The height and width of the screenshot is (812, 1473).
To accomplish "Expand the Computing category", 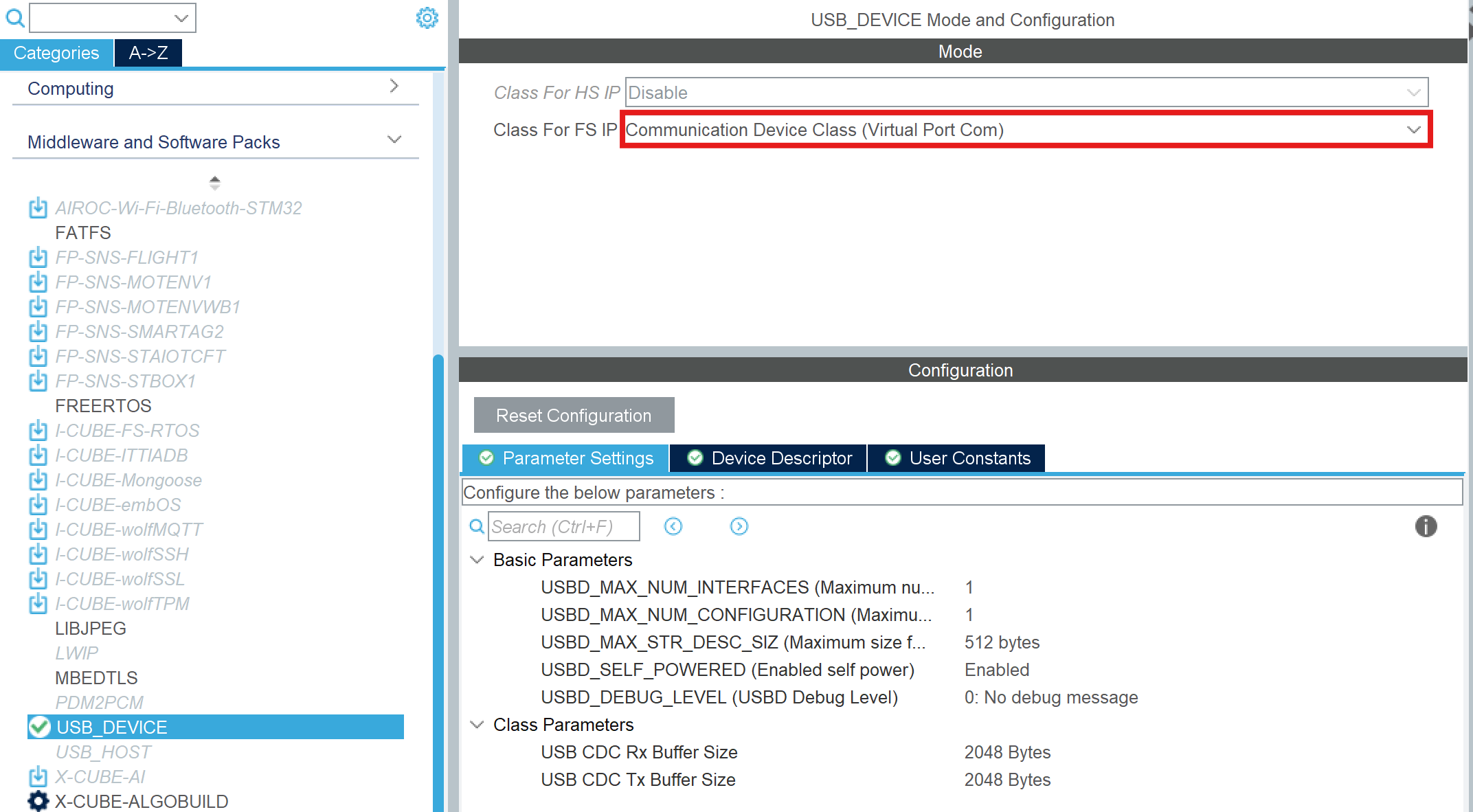I will tap(394, 87).
